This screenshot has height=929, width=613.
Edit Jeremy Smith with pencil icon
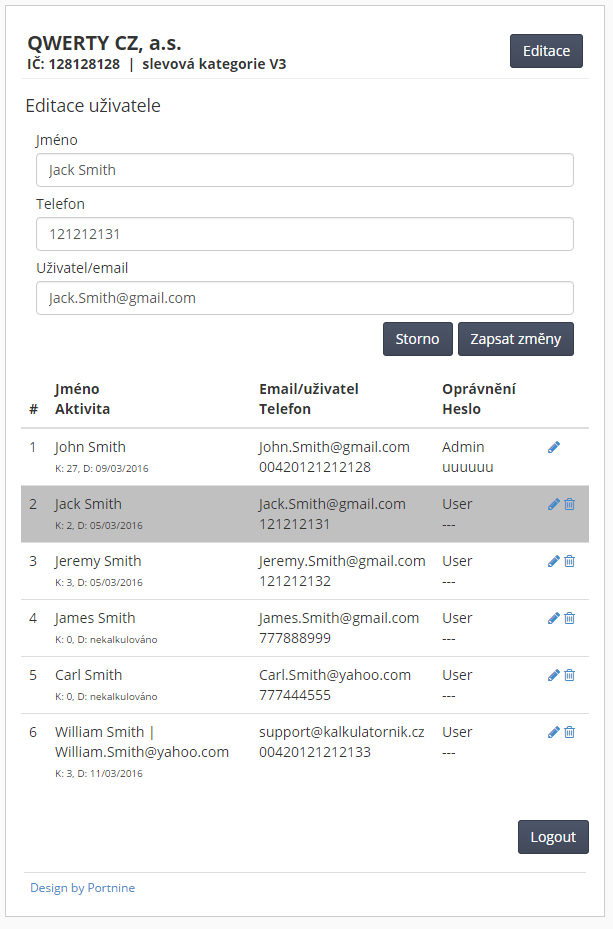click(554, 561)
